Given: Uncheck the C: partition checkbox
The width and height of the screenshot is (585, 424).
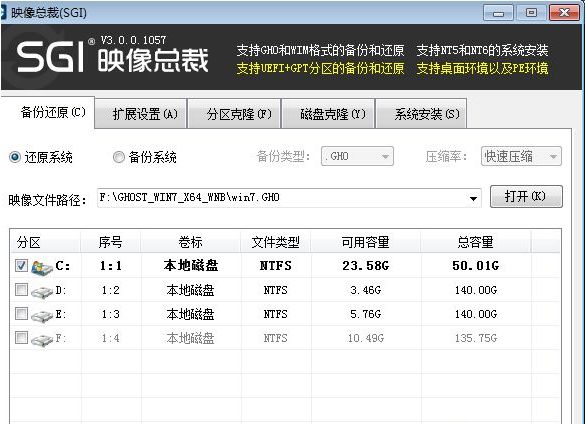Looking at the screenshot, I should 21,265.
